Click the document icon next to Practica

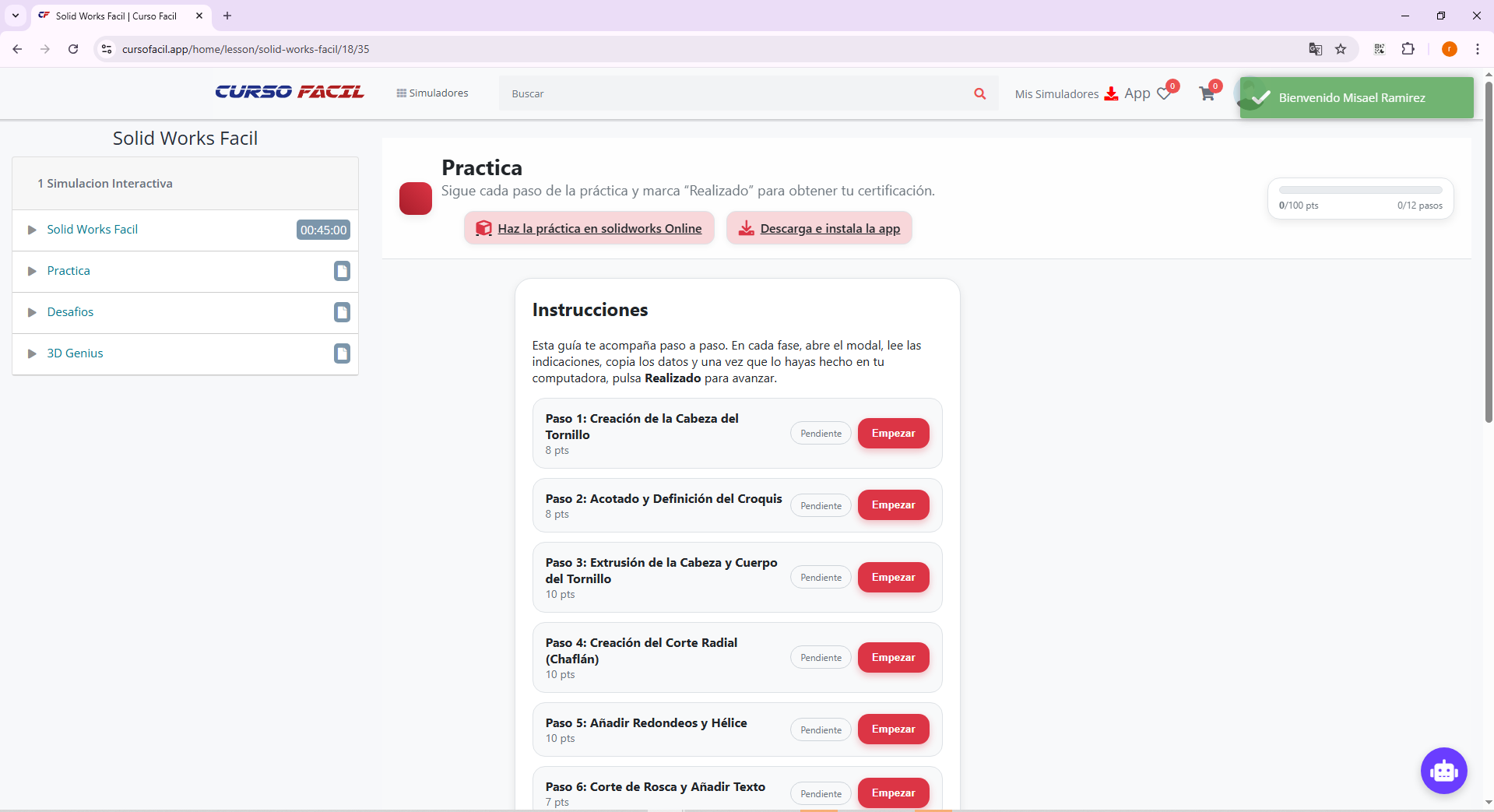point(342,271)
